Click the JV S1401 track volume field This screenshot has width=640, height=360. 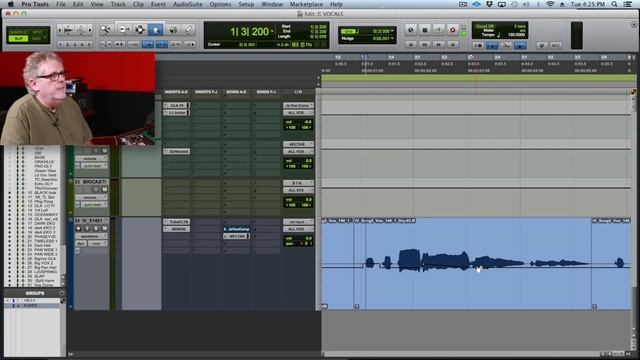(298, 238)
